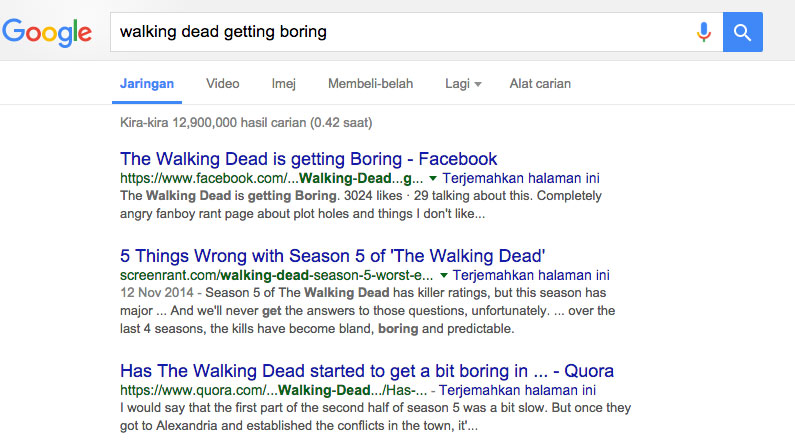Open the Quora 'Has The Walking Dead started' result
The image size is (795, 441).
367,371
